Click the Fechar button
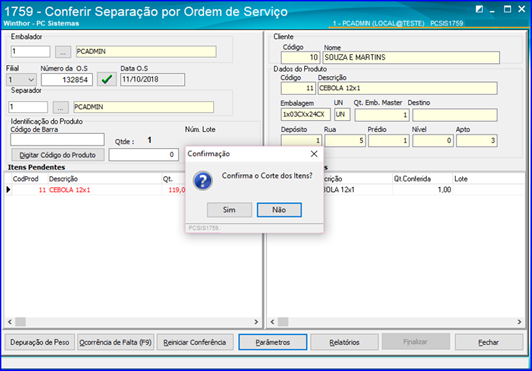This screenshot has width=532, height=371. coord(489,342)
